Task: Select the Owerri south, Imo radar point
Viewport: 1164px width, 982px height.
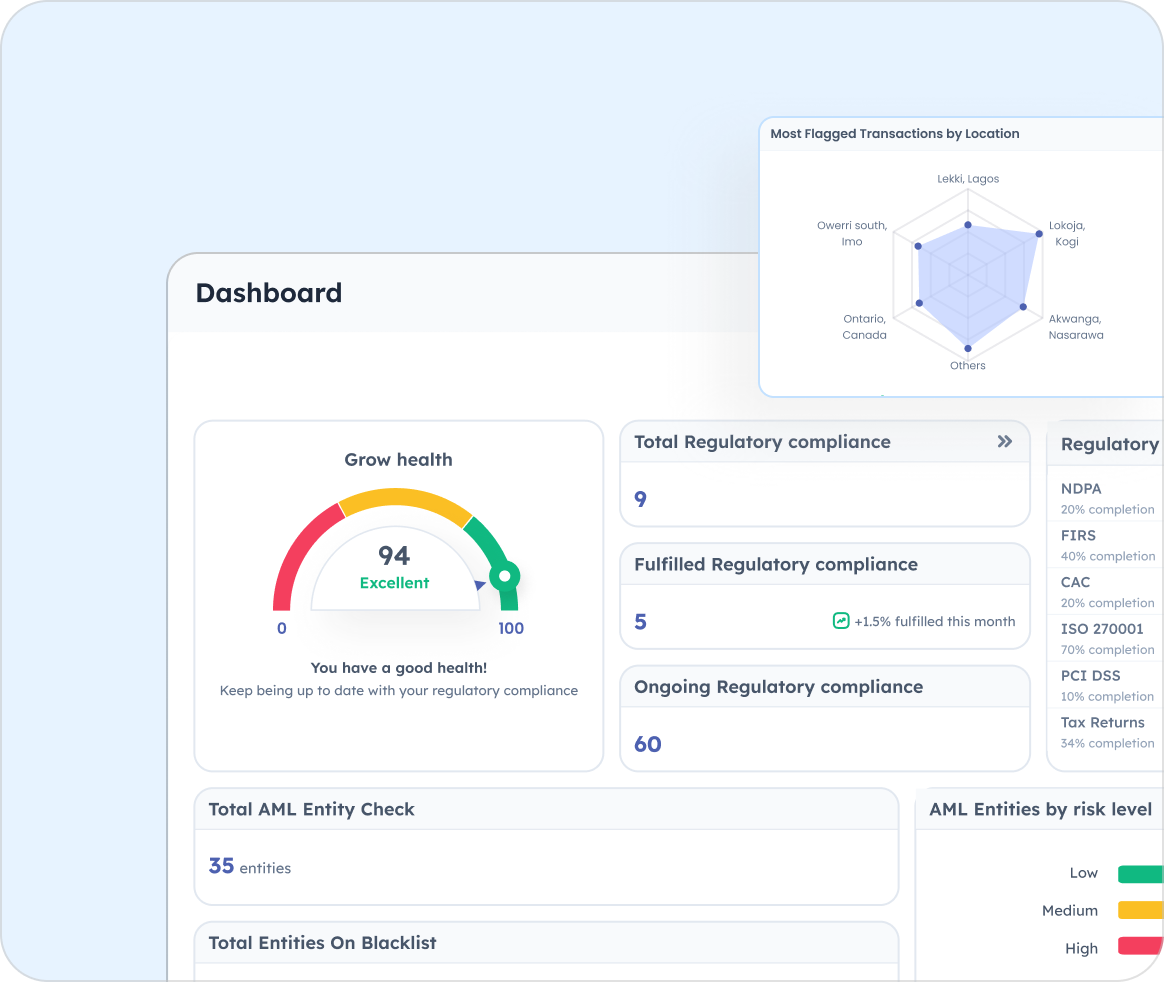Action: point(917,245)
